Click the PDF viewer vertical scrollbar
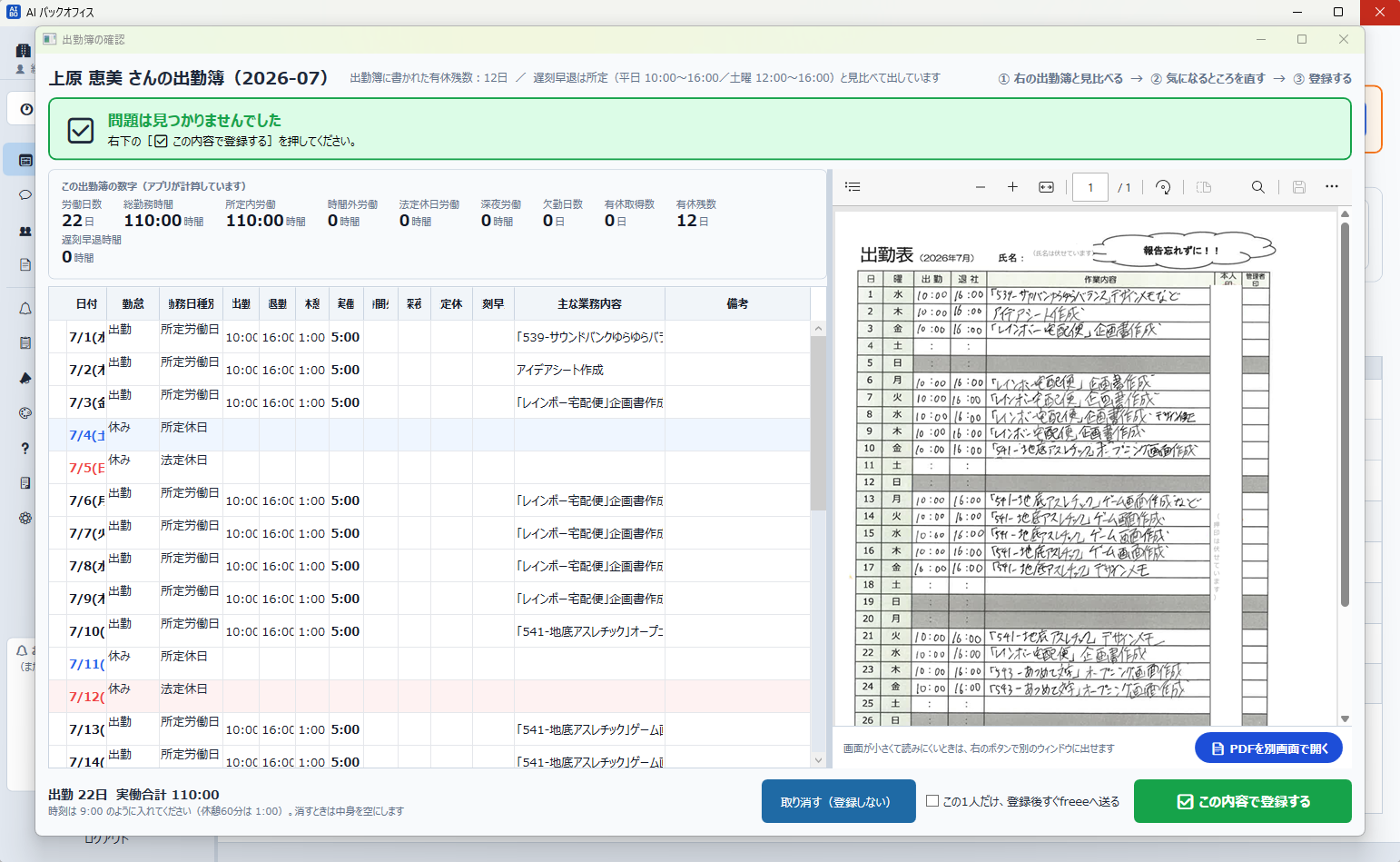The image size is (1400, 862). tap(1345, 414)
